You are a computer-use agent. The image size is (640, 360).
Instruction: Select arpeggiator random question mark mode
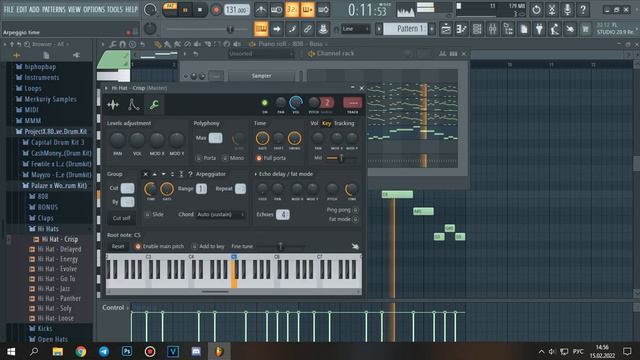190,174
